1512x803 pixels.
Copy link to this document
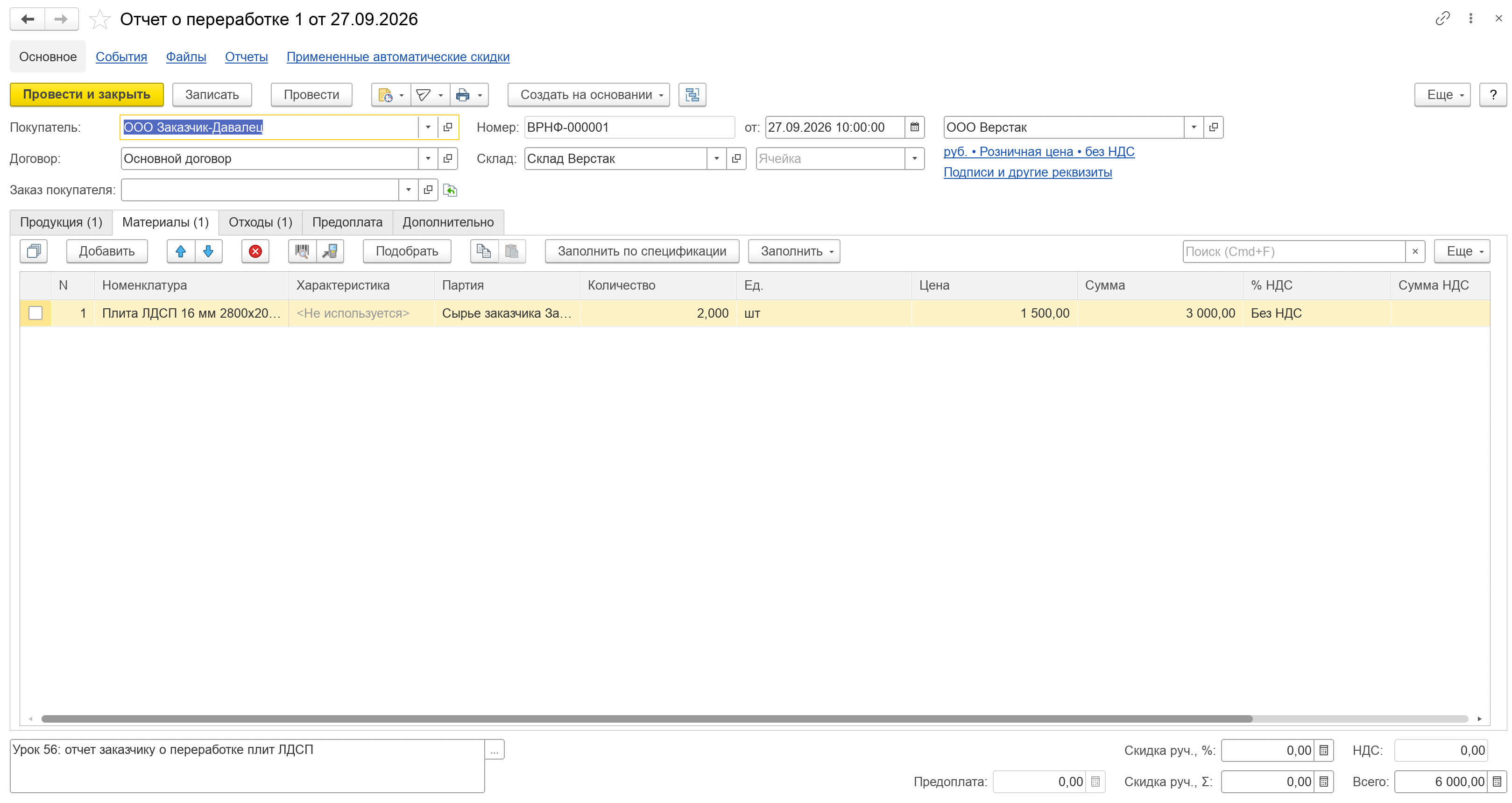[x=1442, y=19]
